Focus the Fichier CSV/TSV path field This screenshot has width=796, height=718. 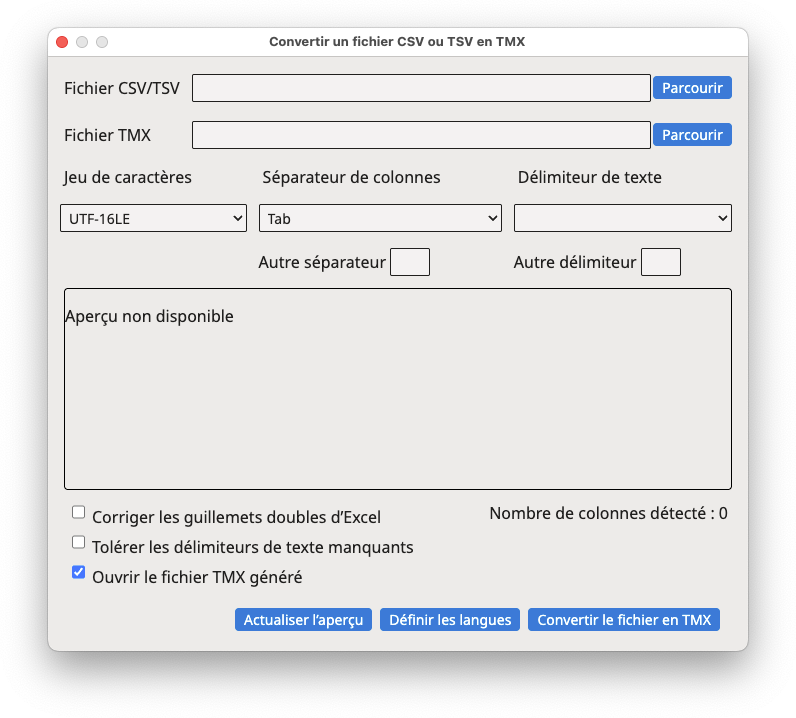421,88
